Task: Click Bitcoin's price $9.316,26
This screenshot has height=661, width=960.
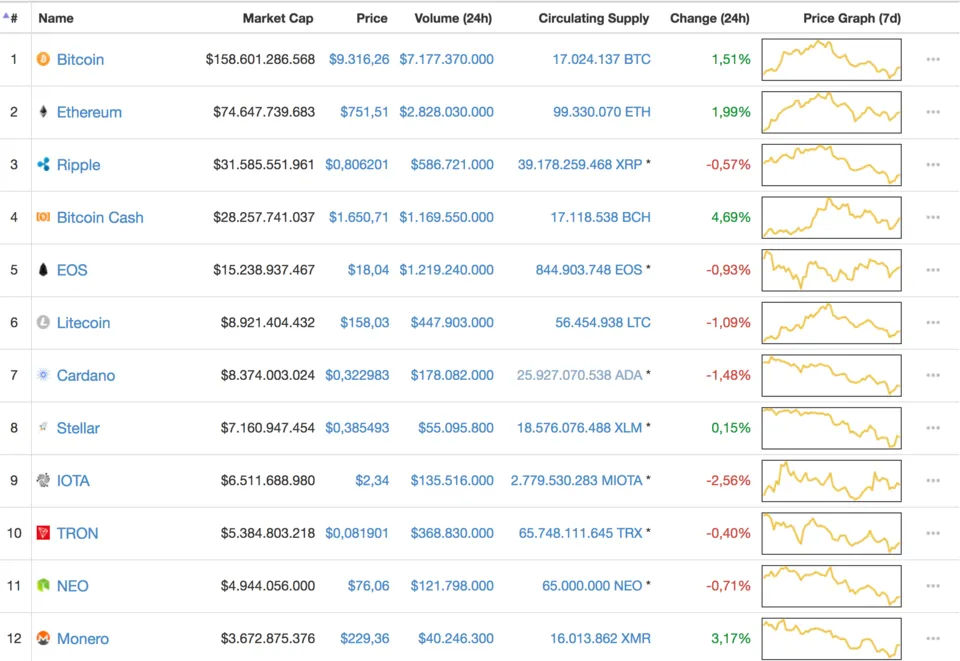Action: (359, 59)
